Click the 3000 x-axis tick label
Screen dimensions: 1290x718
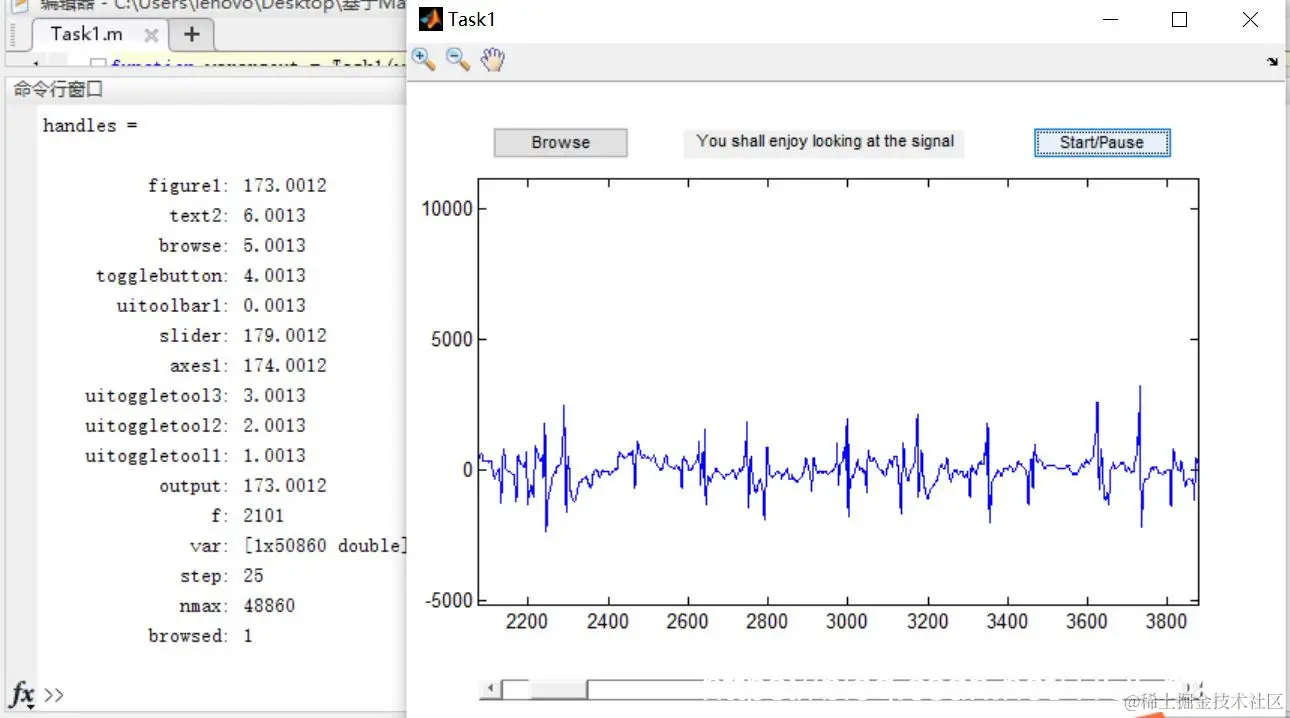coord(847,622)
